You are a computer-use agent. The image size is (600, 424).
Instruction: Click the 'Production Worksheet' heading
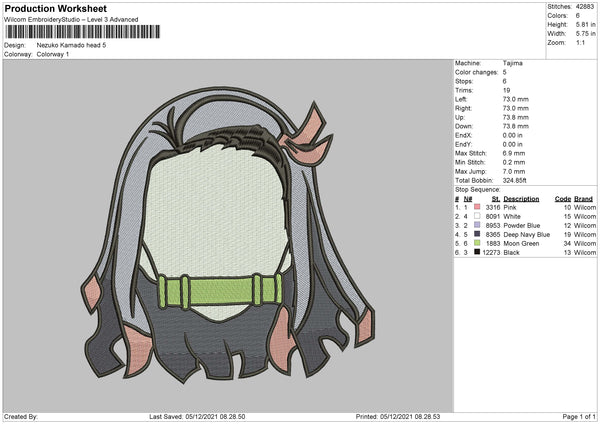(x=56, y=8)
